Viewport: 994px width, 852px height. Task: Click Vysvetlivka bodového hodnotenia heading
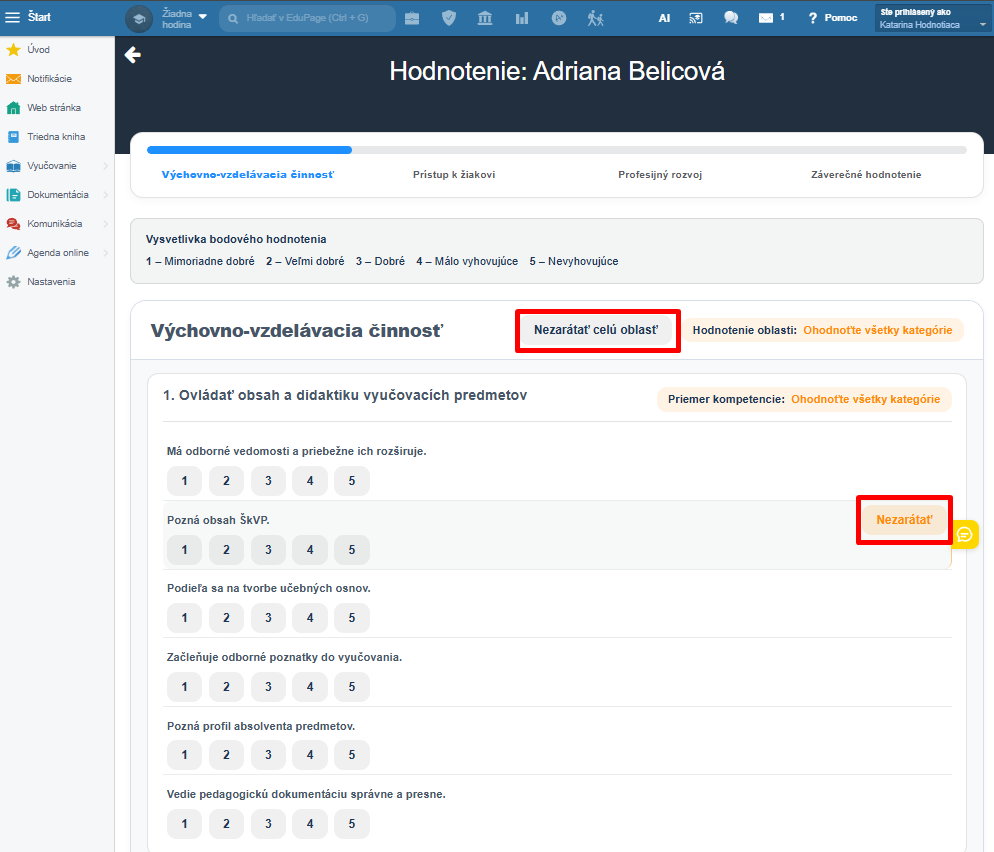[x=236, y=240]
